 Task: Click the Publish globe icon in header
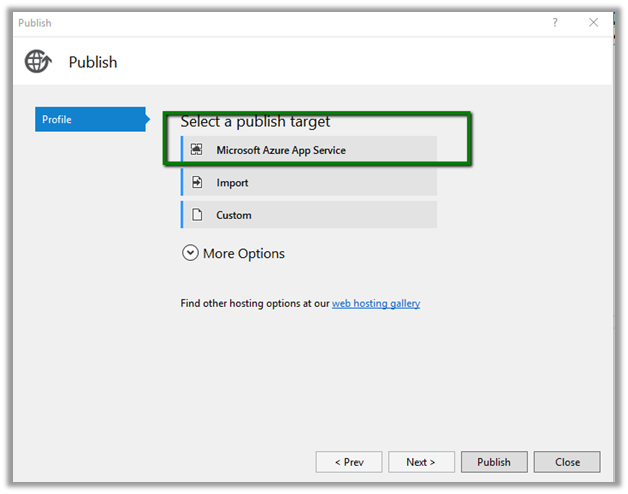38,62
